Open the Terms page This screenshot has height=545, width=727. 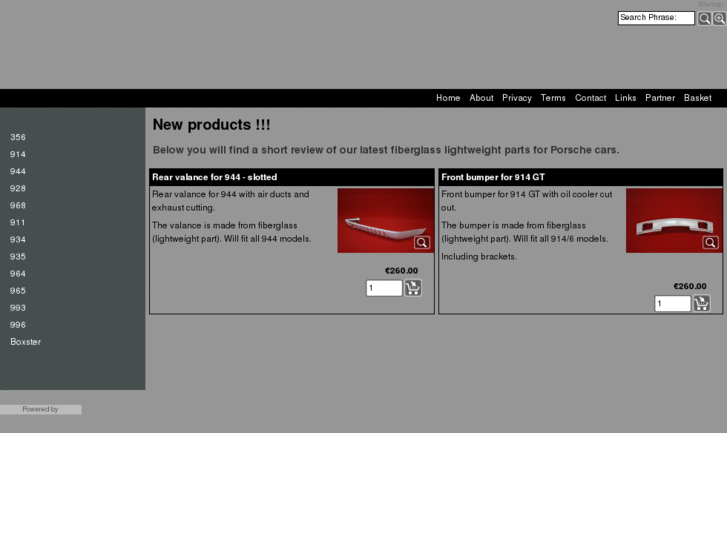tap(553, 98)
